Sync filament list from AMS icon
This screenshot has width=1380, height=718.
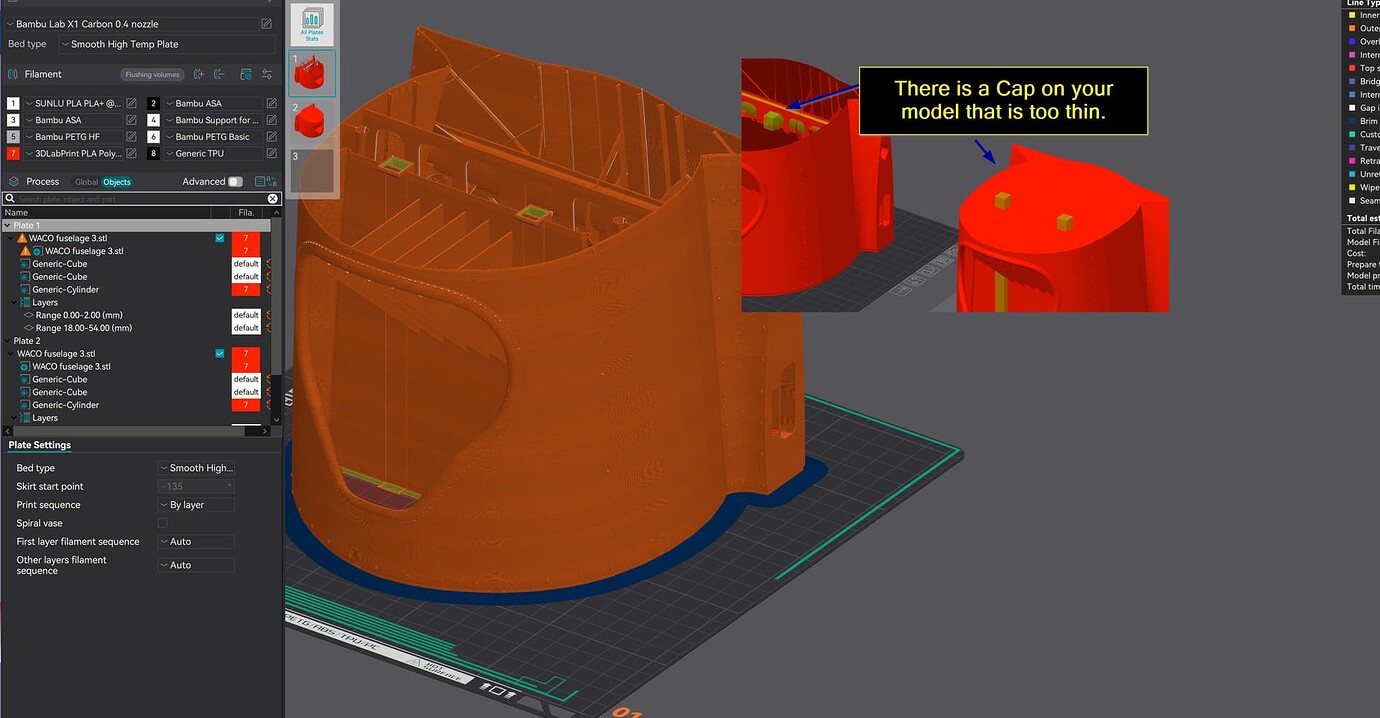coord(246,74)
